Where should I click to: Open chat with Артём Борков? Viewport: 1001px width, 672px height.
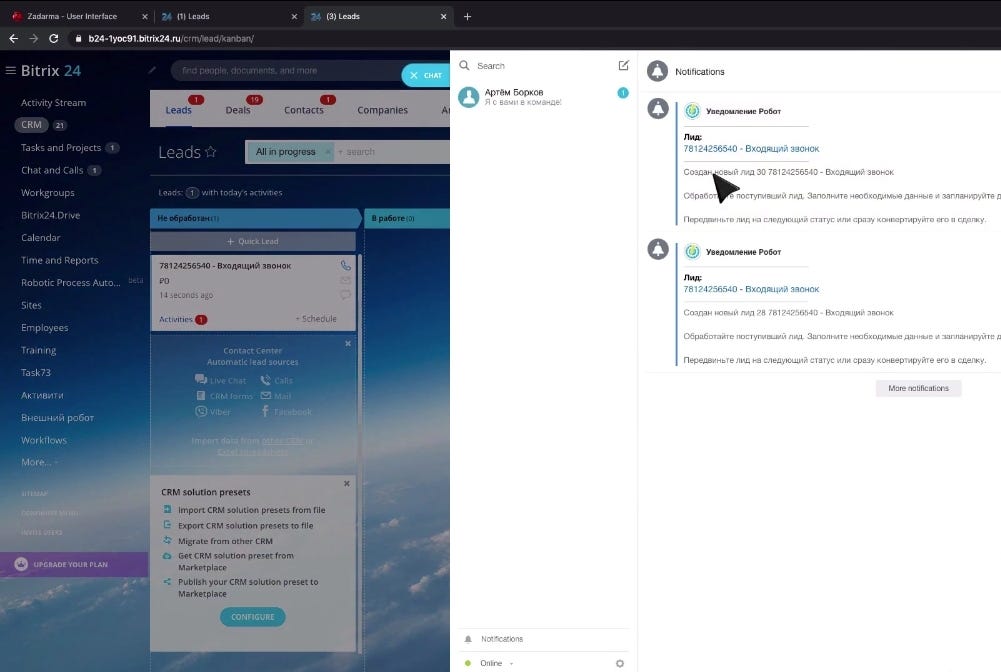point(543,97)
